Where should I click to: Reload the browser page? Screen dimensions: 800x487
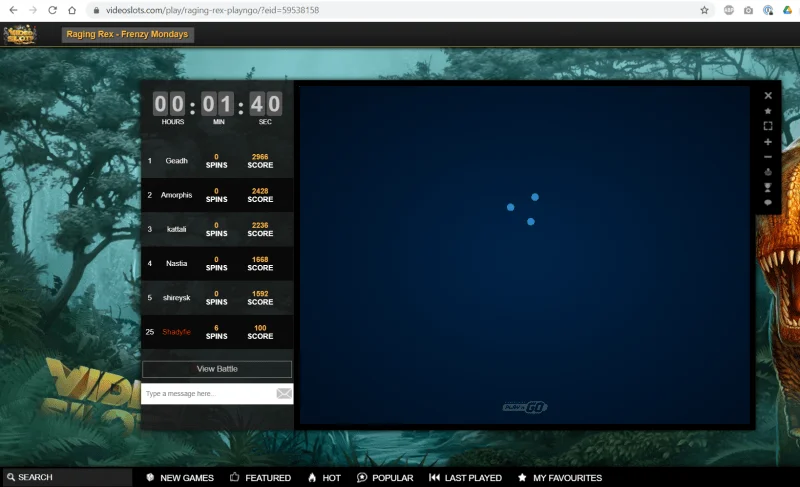coord(52,10)
